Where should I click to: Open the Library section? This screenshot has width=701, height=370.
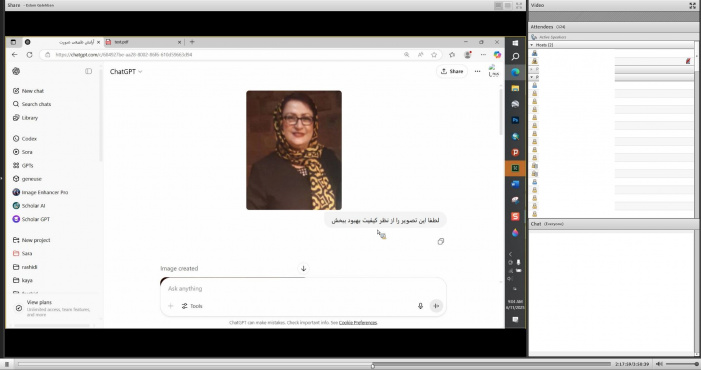click(25, 118)
